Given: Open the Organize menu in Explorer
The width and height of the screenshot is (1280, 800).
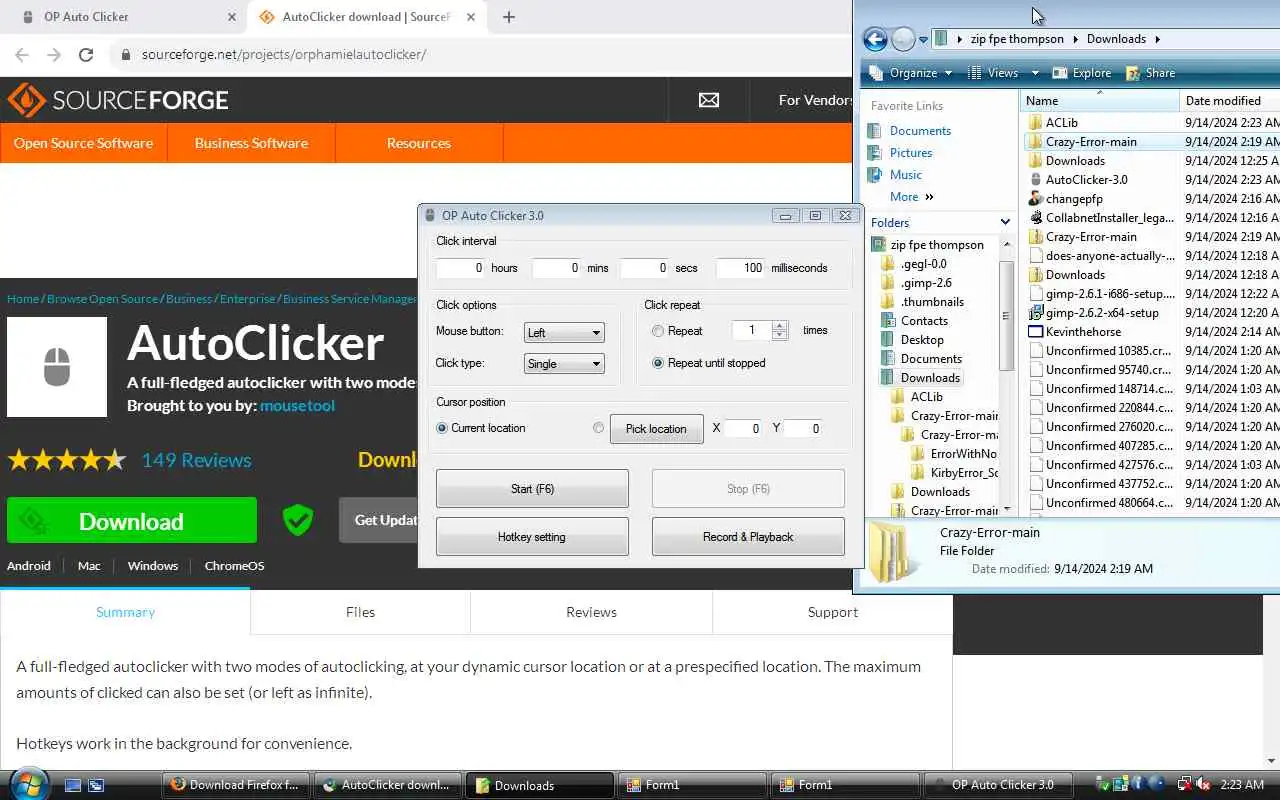Looking at the screenshot, I should (913, 73).
